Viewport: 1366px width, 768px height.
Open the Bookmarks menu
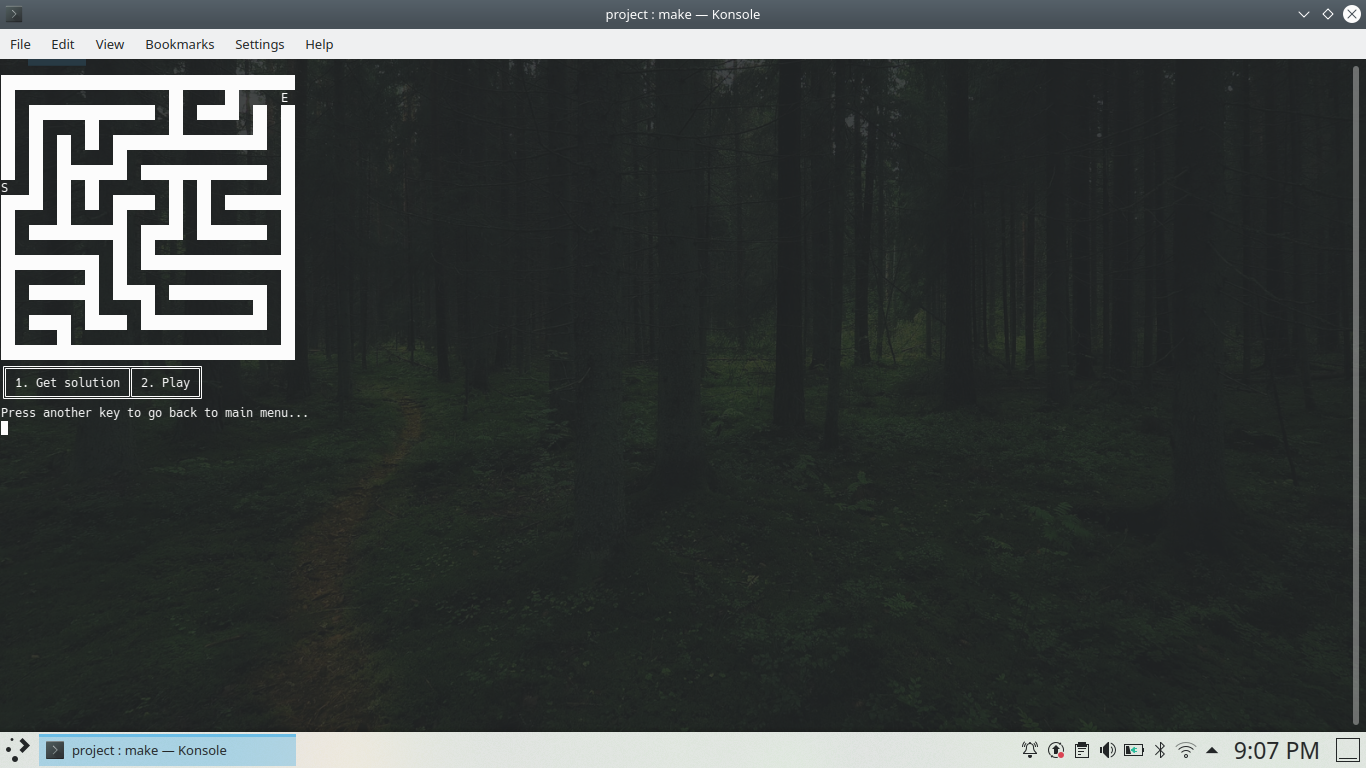coord(180,44)
